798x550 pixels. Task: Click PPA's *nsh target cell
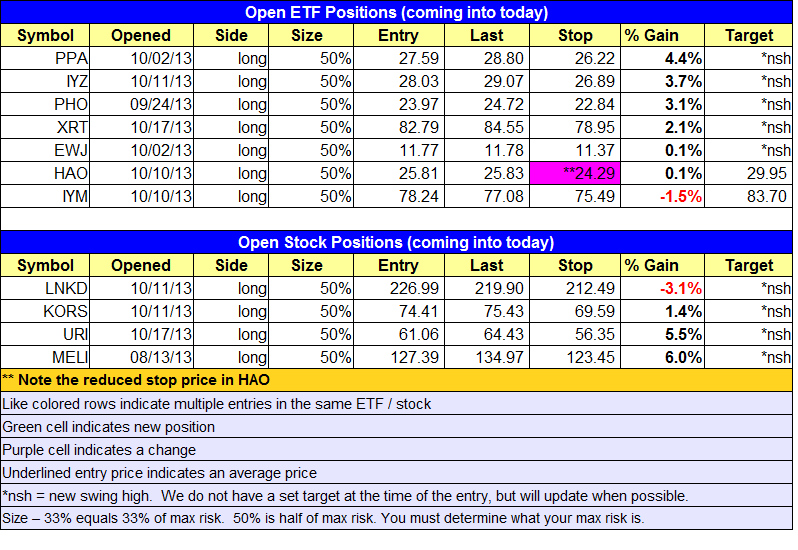pos(749,58)
